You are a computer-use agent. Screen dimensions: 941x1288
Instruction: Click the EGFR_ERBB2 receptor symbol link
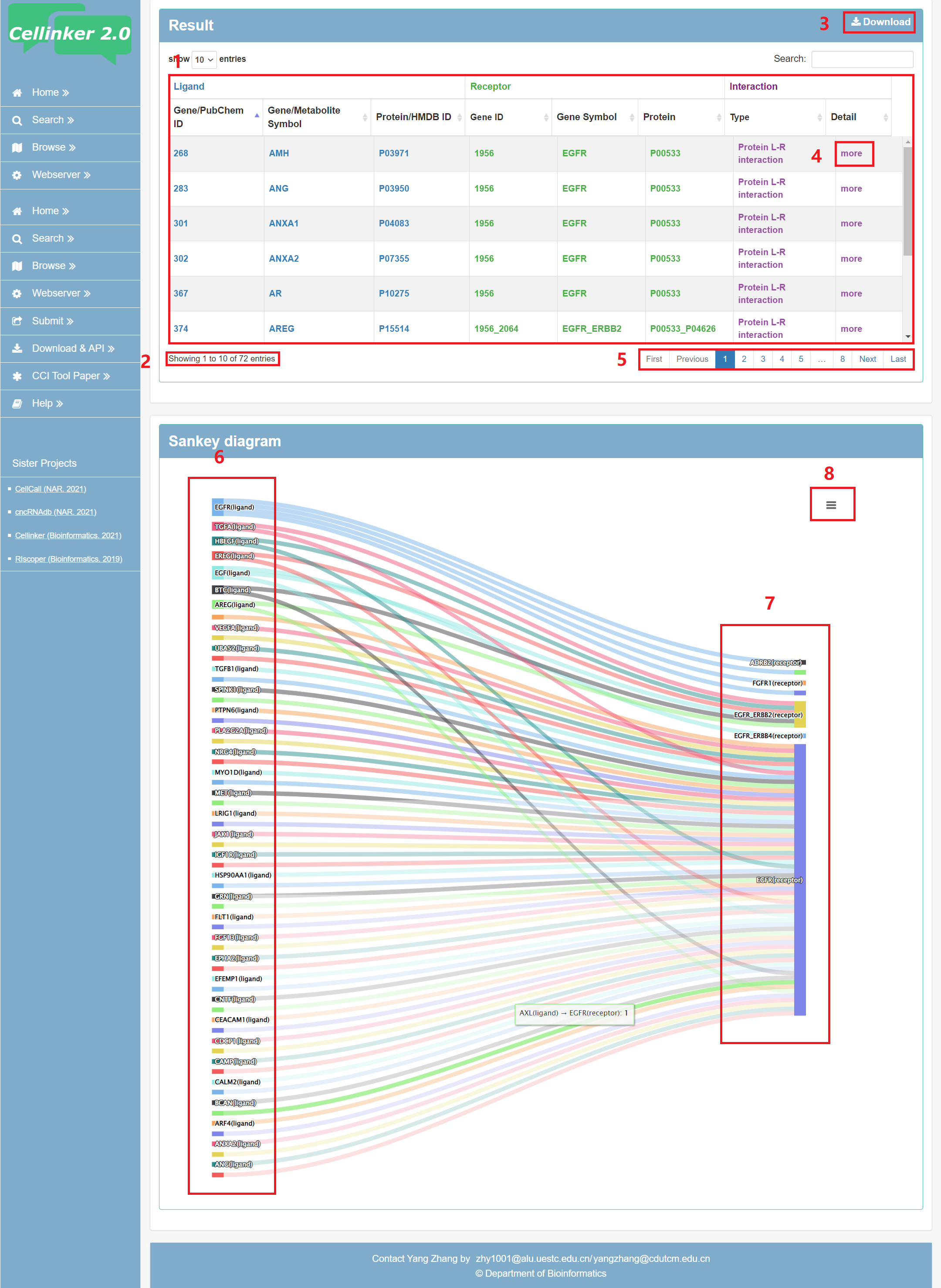(591, 329)
